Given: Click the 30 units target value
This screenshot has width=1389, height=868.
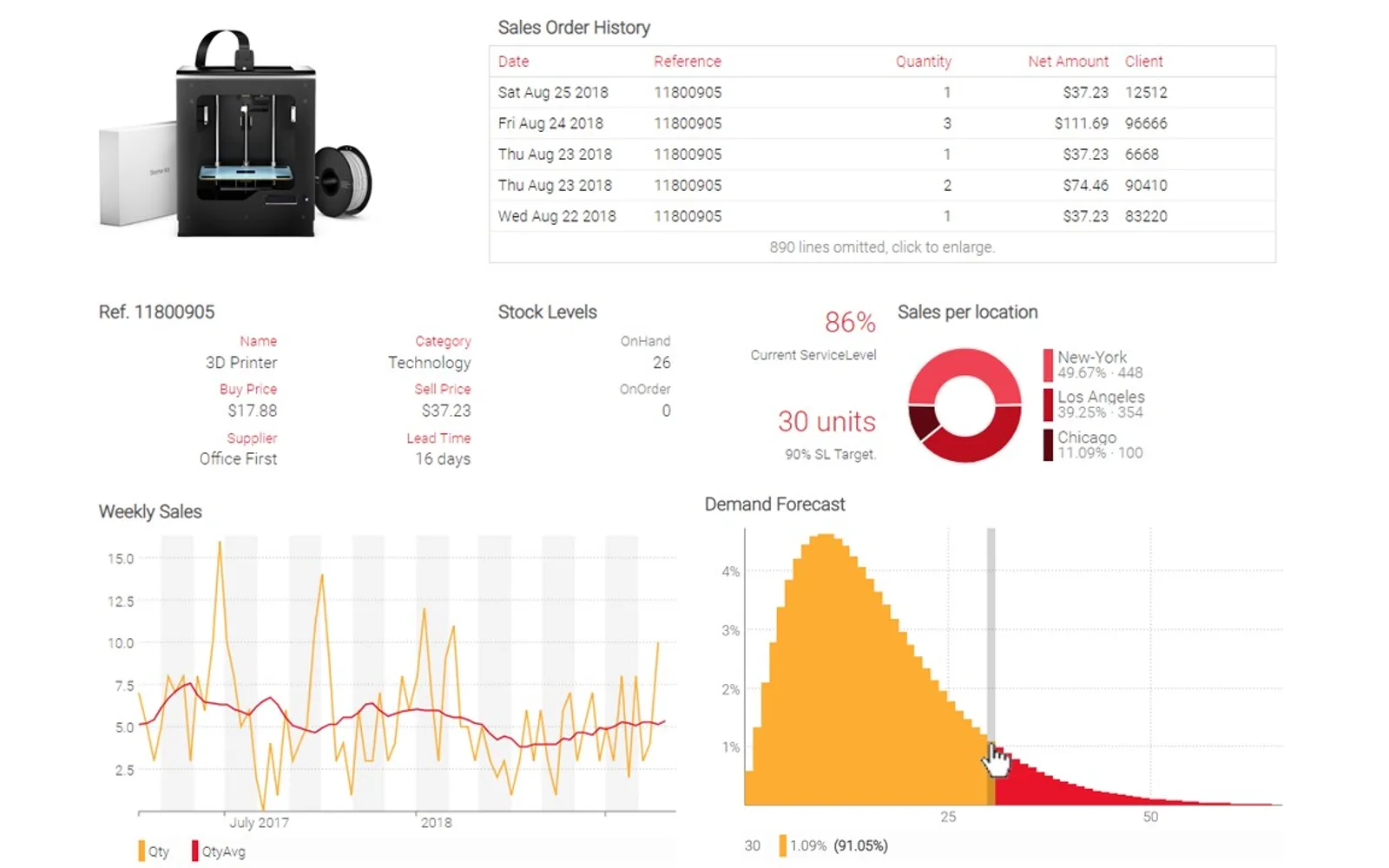Looking at the screenshot, I should [826, 421].
